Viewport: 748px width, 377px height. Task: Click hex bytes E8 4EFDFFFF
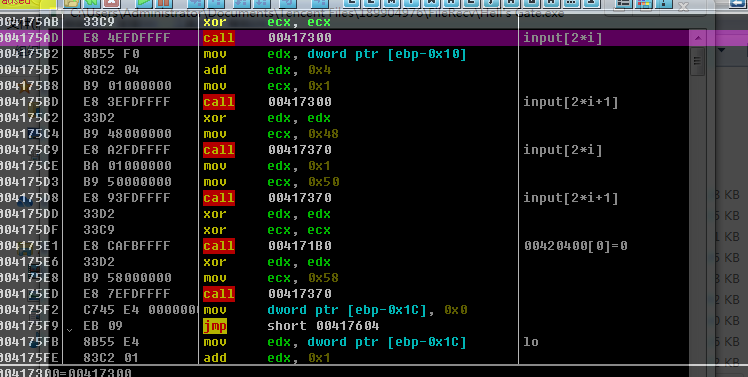pyautogui.click(x=127, y=38)
